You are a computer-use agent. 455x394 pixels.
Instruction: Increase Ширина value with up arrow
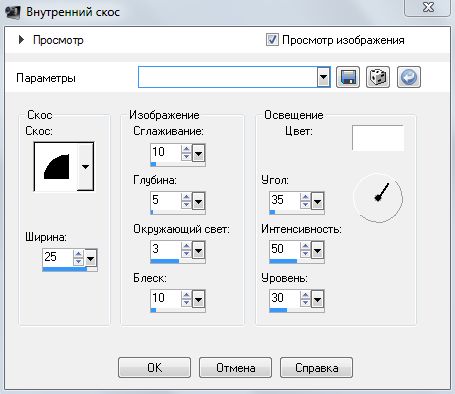tap(78, 254)
